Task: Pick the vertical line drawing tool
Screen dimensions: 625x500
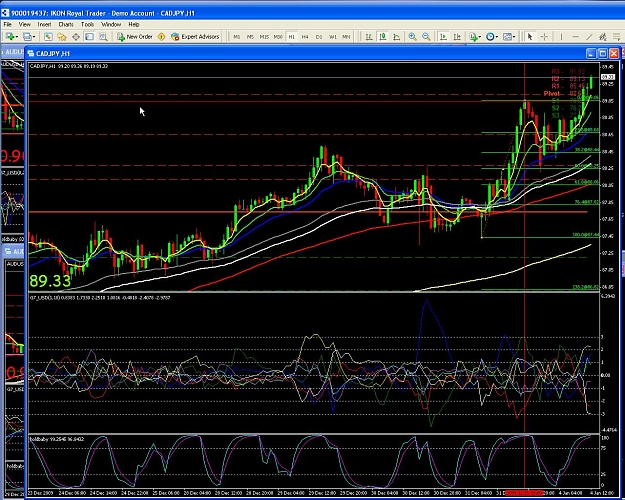Action: (x=561, y=37)
